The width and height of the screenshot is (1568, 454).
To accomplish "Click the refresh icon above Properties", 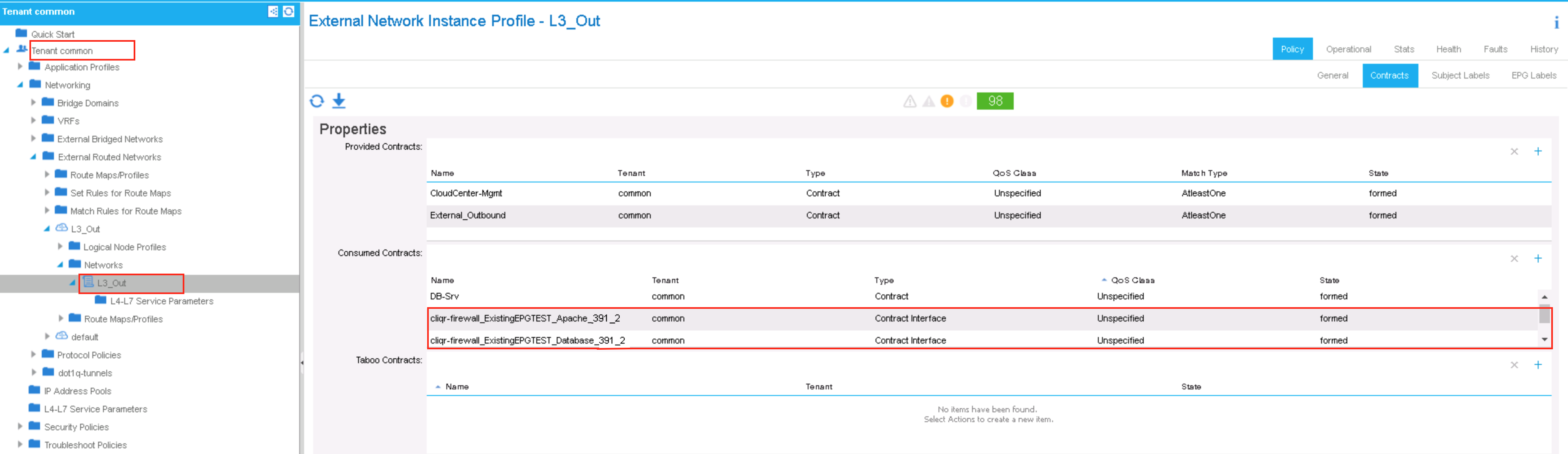I will click(x=316, y=101).
